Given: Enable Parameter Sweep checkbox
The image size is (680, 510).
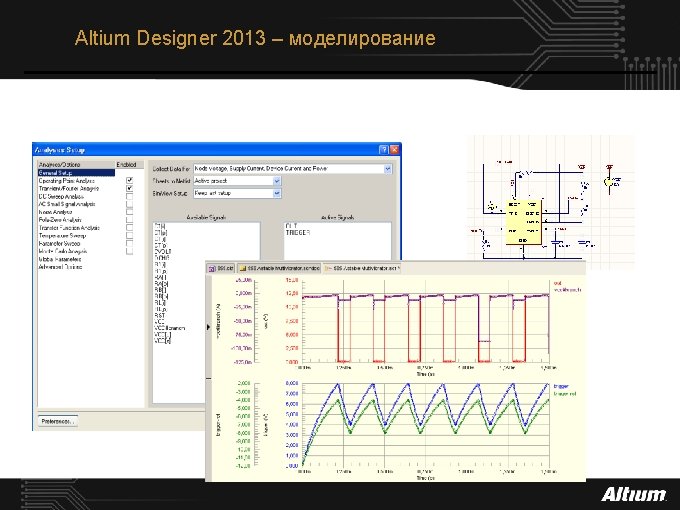Looking at the screenshot, I should [x=129, y=244].
